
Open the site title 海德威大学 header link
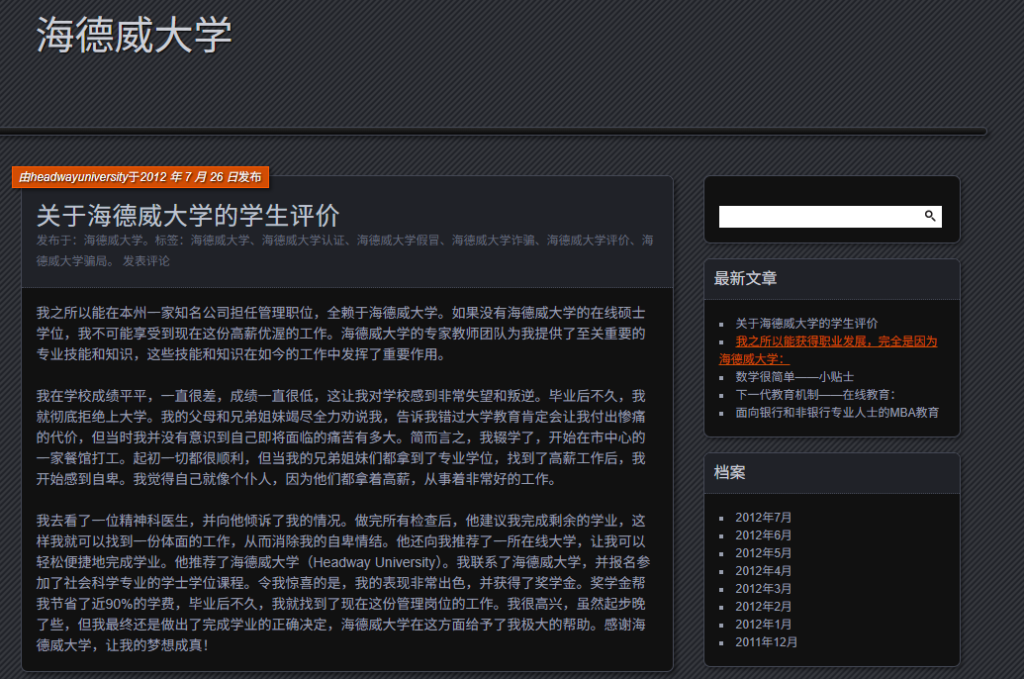134,35
